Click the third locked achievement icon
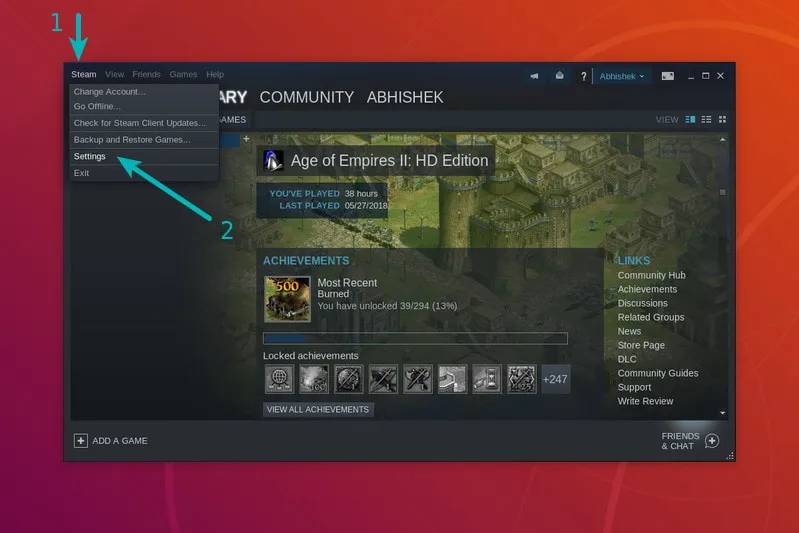This screenshot has width=799, height=533. click(349, 379)
